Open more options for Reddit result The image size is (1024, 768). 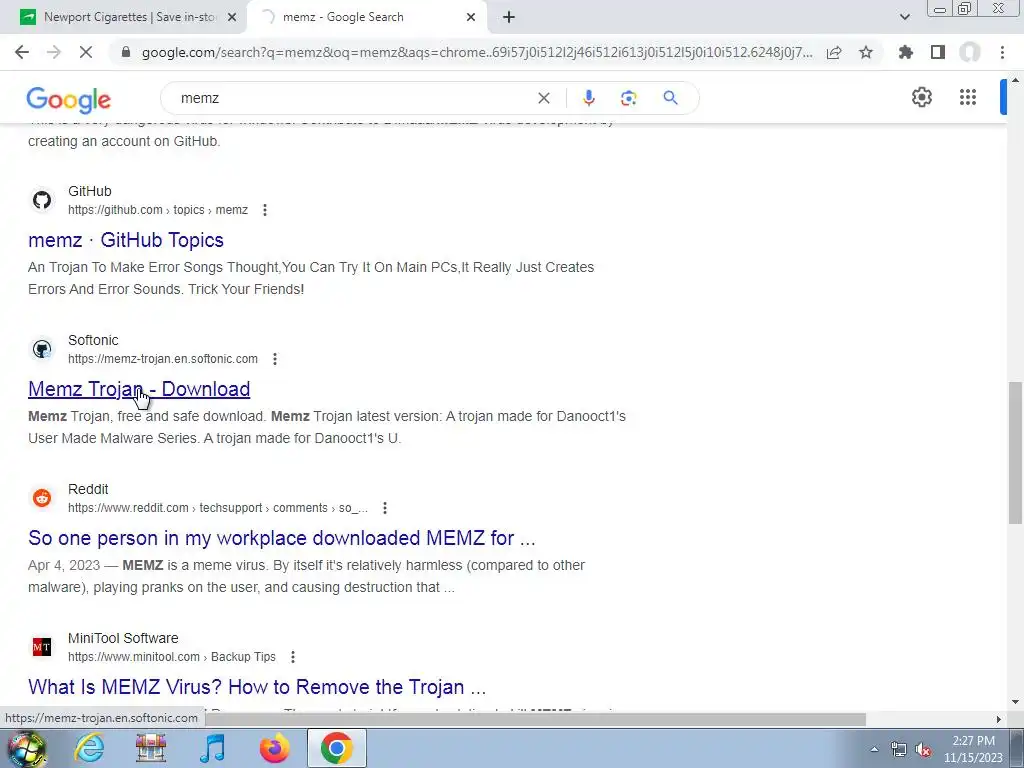(385, 508)
